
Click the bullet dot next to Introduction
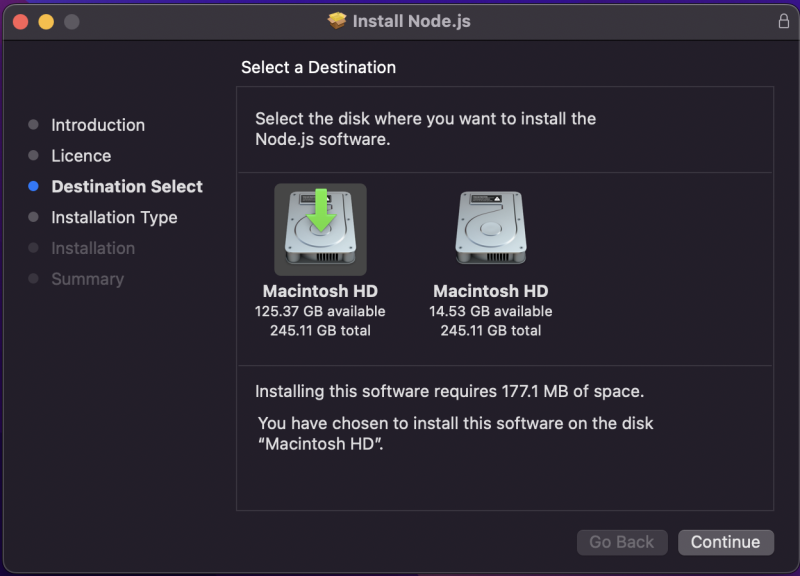click(33, 125)
